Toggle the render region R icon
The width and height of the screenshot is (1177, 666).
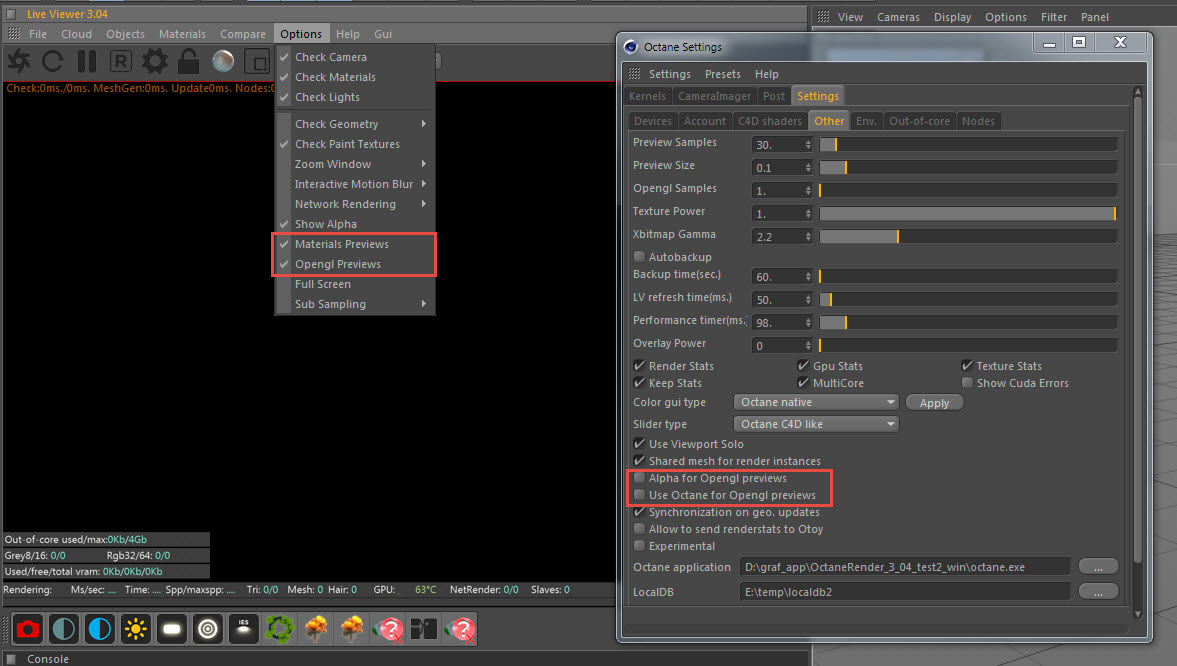click(120, 61)
